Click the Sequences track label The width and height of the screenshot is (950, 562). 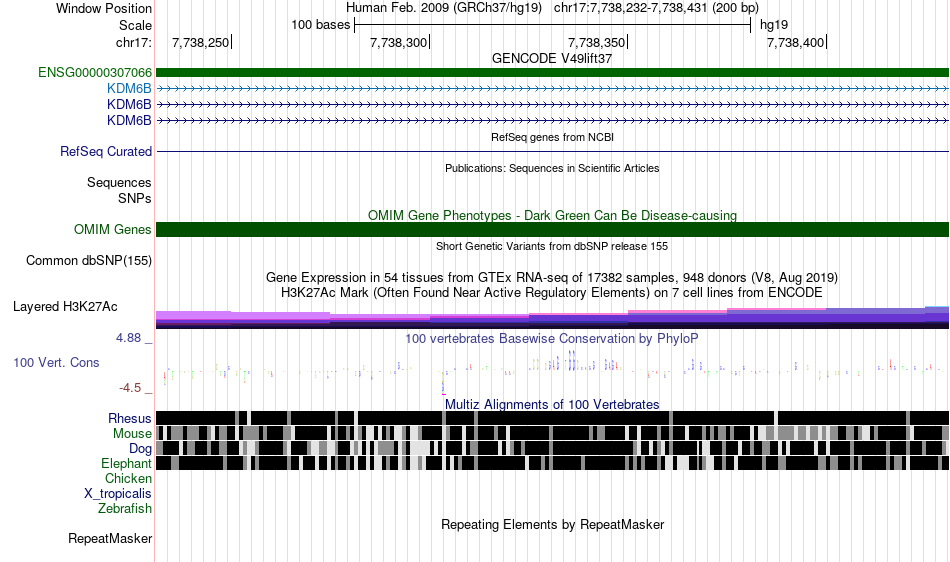click(119, 182)
